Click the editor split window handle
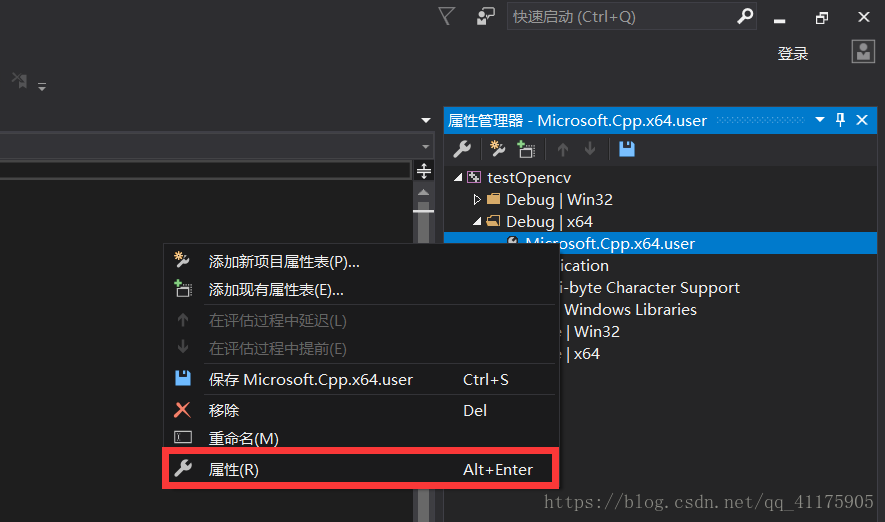Screen dimensions: 885x522 424,170
